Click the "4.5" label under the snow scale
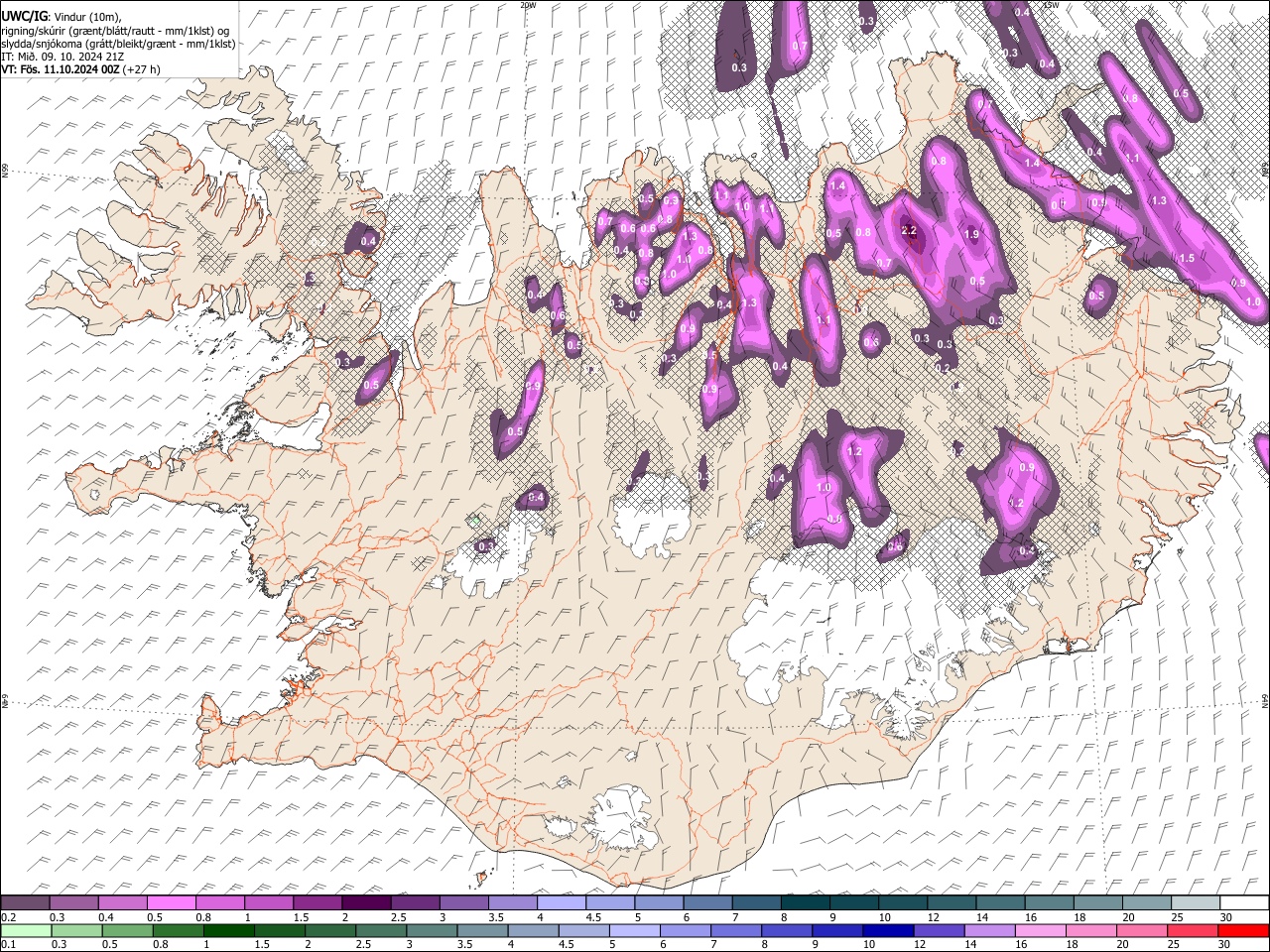The width and height of the screenshot is (1270, 952). [x=593, y=917]
